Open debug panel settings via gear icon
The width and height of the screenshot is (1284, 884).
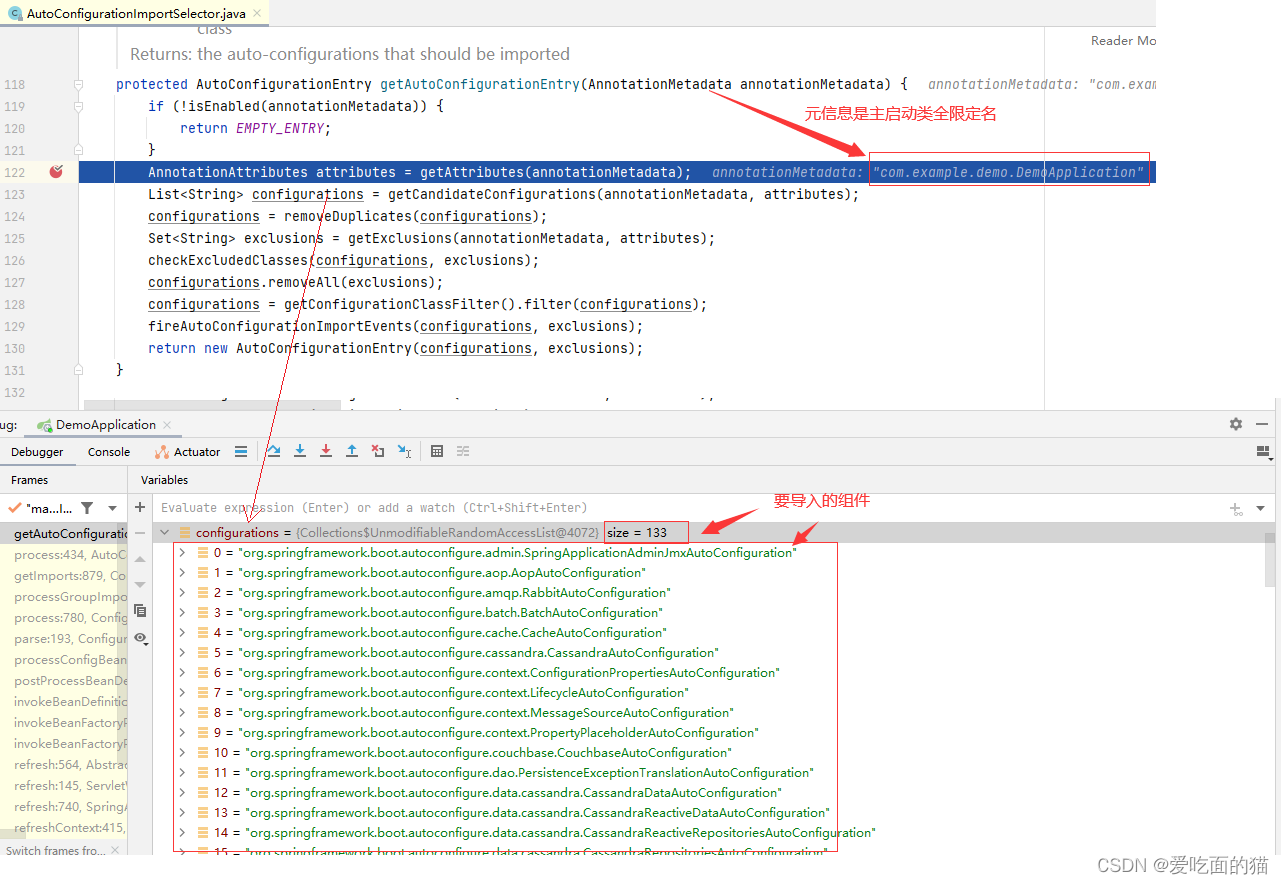pyautogui.click(x=1236, y=424)
